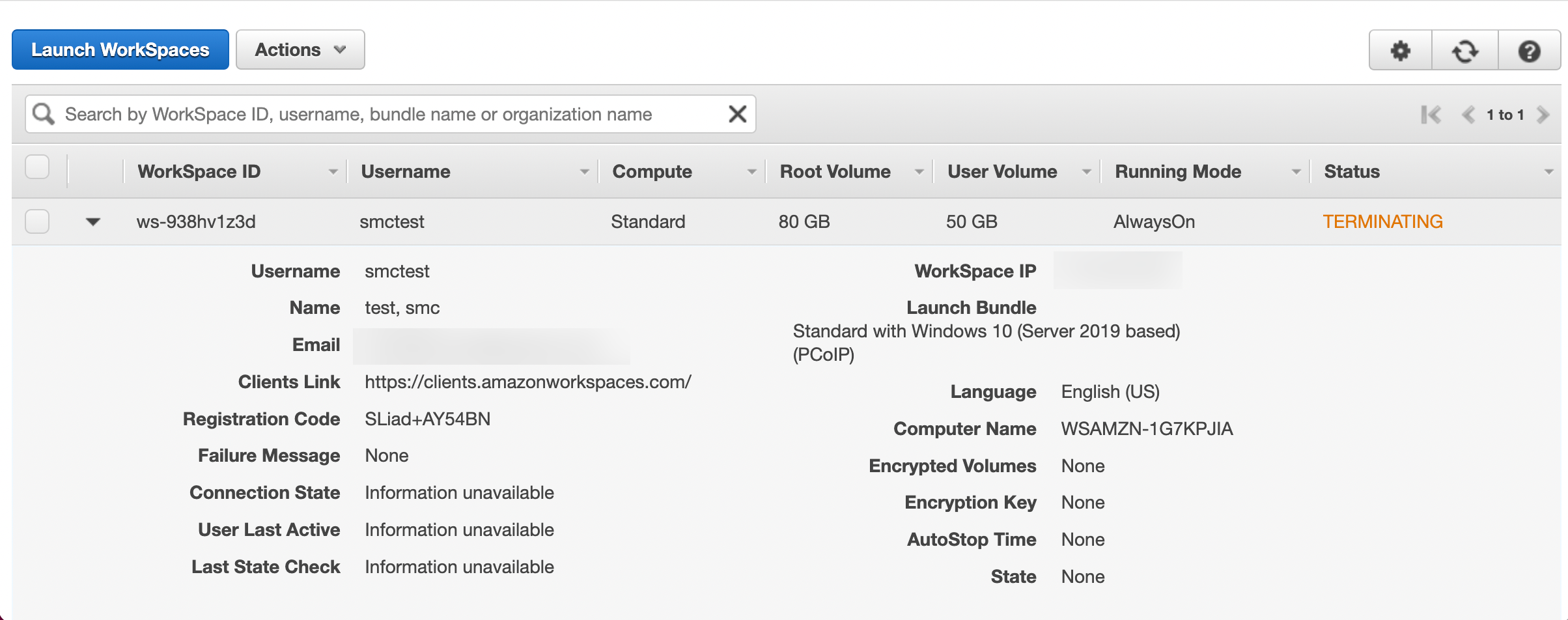
Task: Go to previous page chevron
Action: tap(1468, 115)
